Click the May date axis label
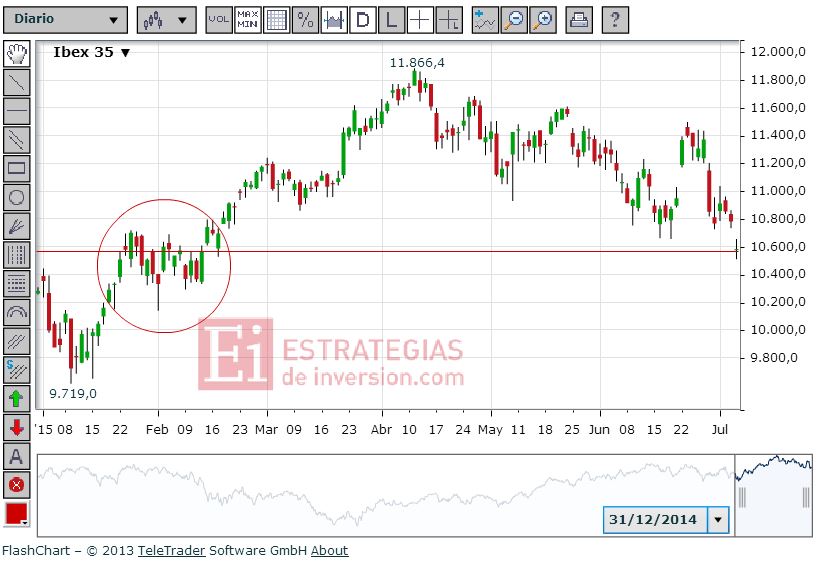 click(x=490, y=430)
